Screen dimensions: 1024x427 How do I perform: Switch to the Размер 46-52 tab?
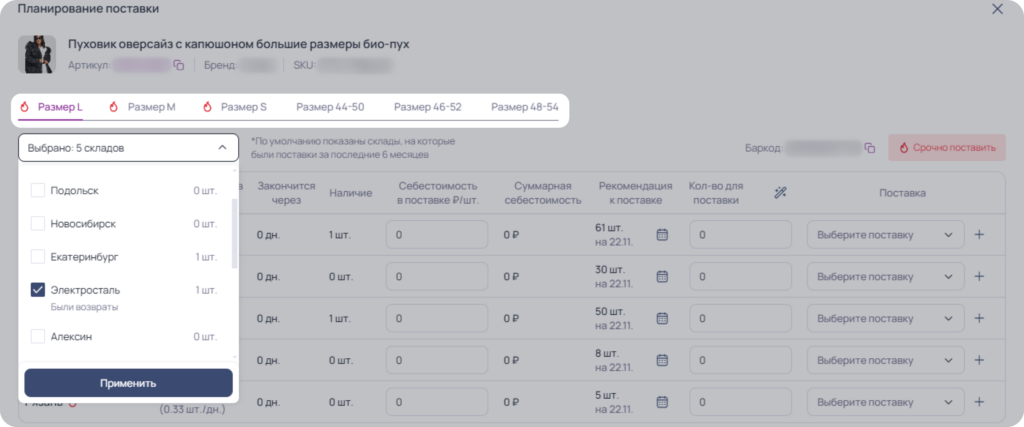[x=428, y=107]
